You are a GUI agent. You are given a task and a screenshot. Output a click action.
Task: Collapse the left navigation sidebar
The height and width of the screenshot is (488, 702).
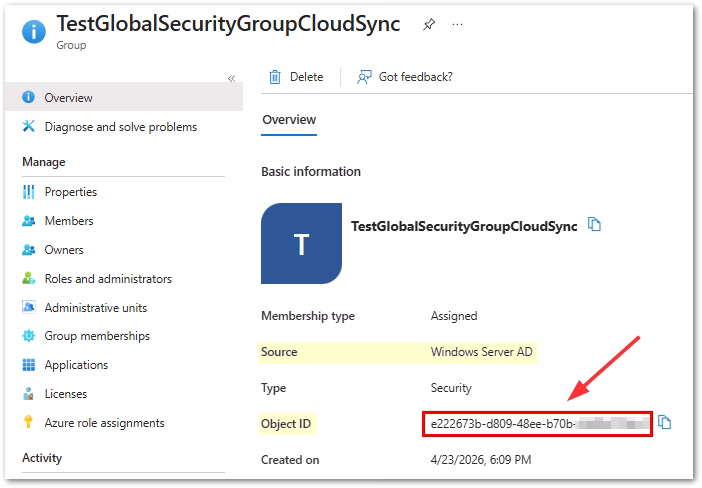click(231, 78)
